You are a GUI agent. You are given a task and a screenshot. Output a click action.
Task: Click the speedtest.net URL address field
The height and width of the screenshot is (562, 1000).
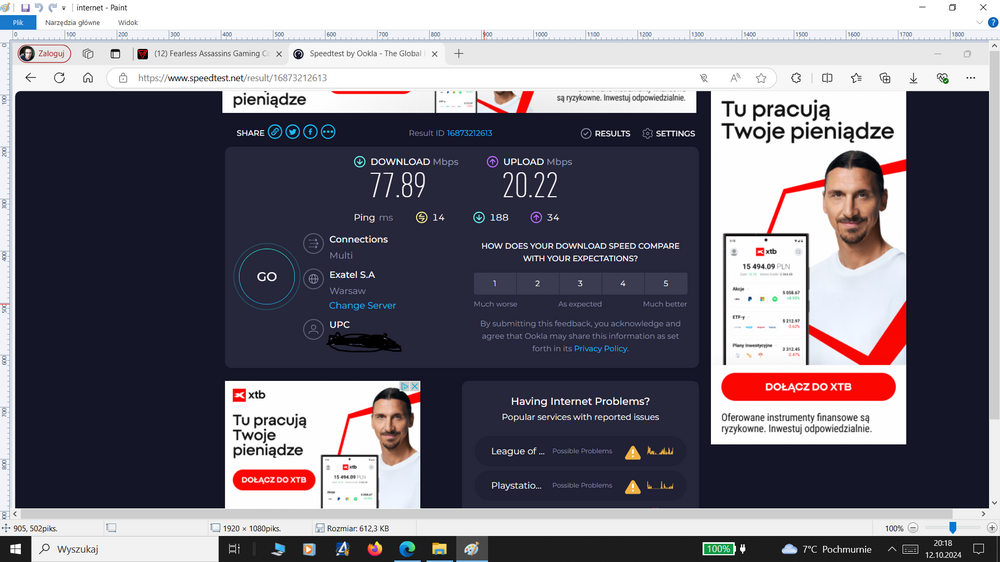point(408,78)
